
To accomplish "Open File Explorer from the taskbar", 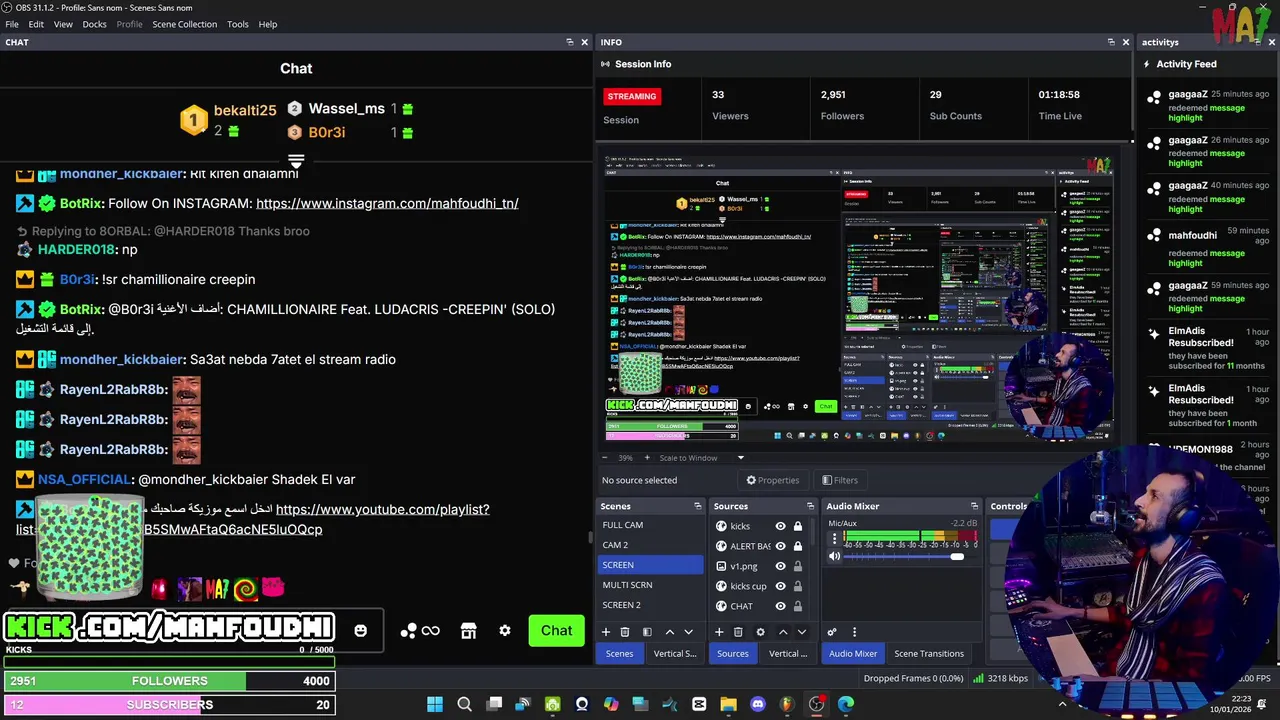I will pyautogui.click(x=728, y=704).
